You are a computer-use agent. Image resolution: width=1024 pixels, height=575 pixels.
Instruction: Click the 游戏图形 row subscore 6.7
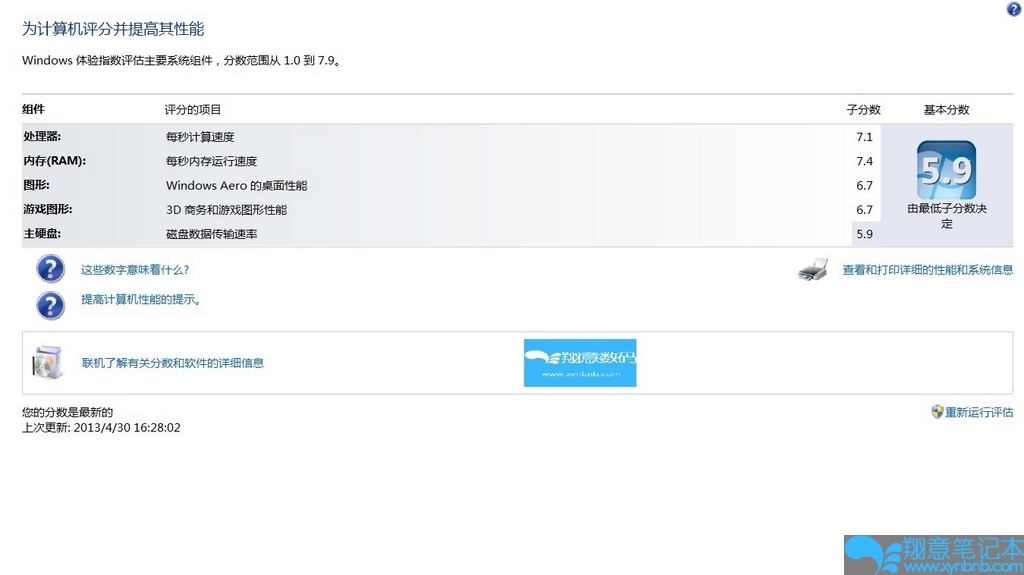864,209
